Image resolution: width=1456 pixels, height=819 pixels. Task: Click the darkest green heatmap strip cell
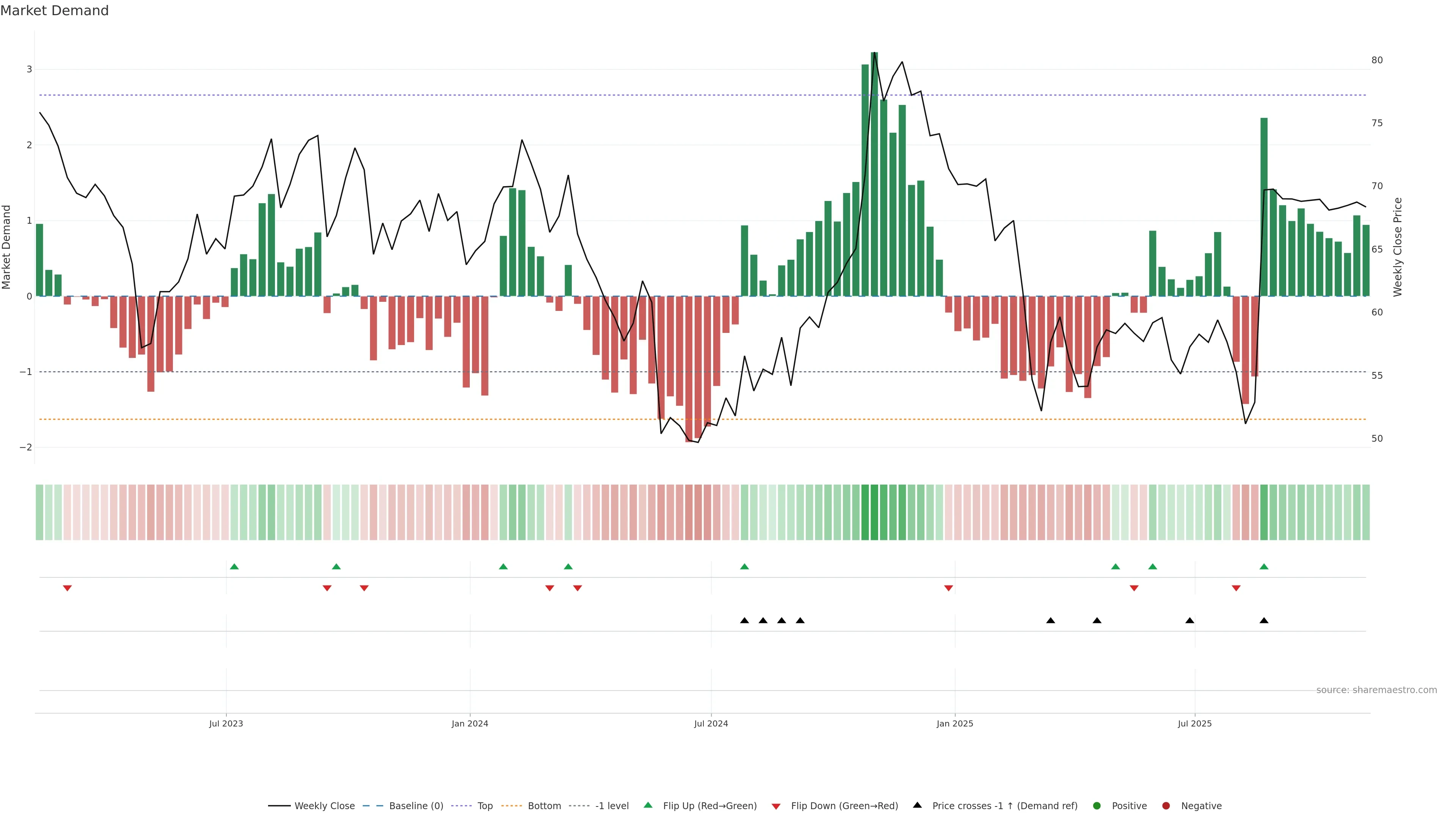click(874, 512)
